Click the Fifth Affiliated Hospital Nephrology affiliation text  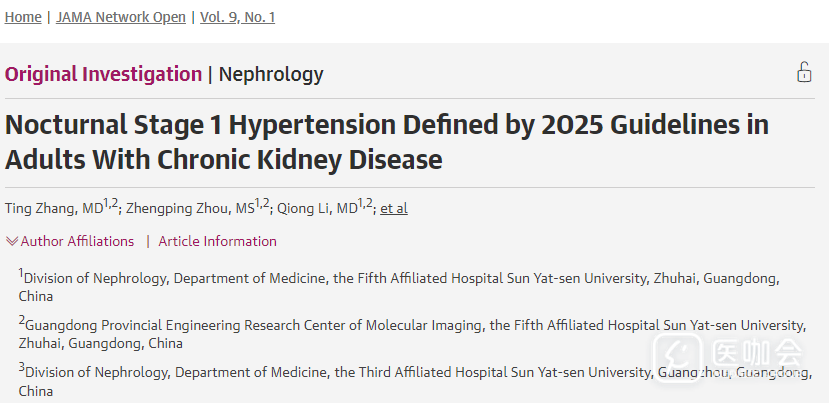400,279
